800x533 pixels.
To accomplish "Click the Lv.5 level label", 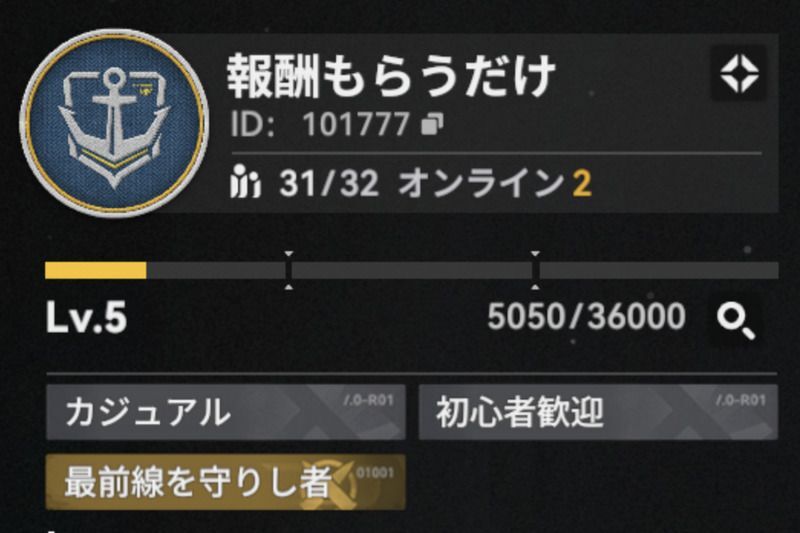I will 86,318.
